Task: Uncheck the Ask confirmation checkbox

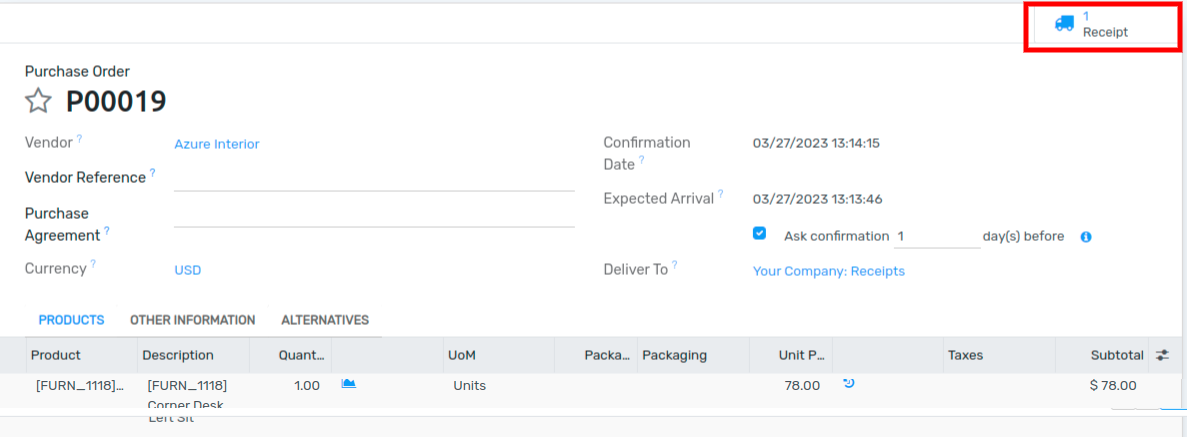Action: pyautogui.click(x=759, y=233)
